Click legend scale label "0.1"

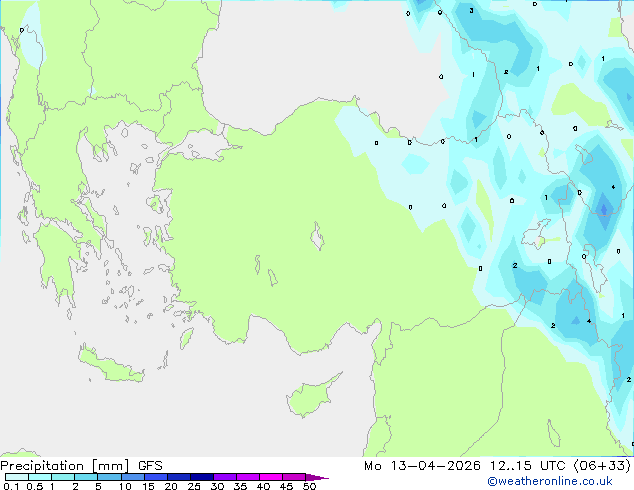click(11, 486)
